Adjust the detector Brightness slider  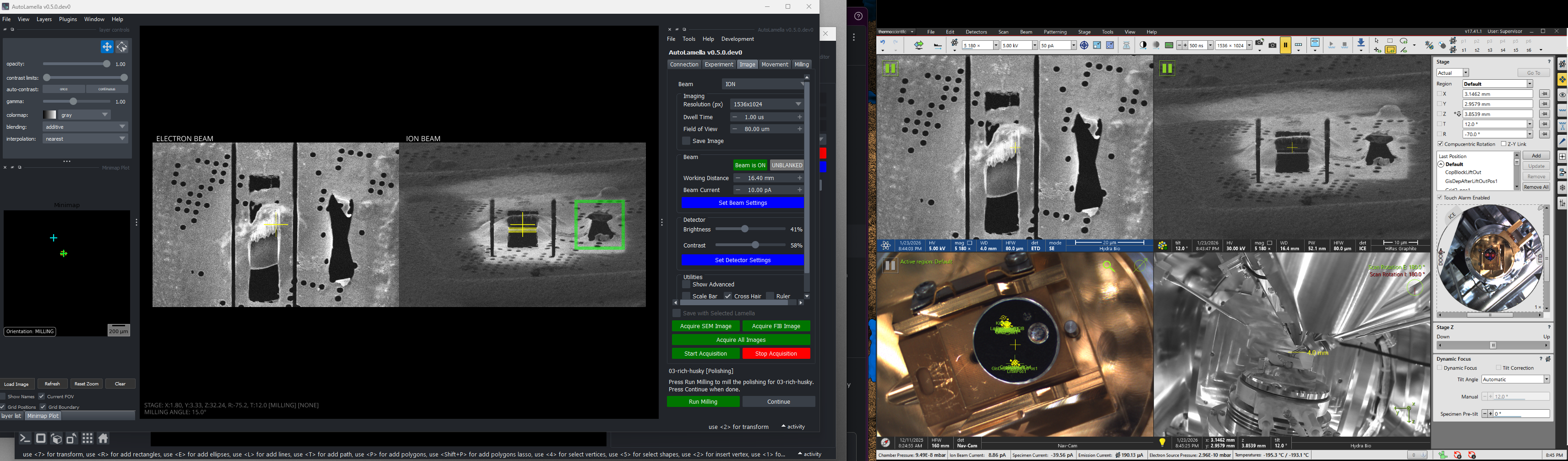coord(744,230)
